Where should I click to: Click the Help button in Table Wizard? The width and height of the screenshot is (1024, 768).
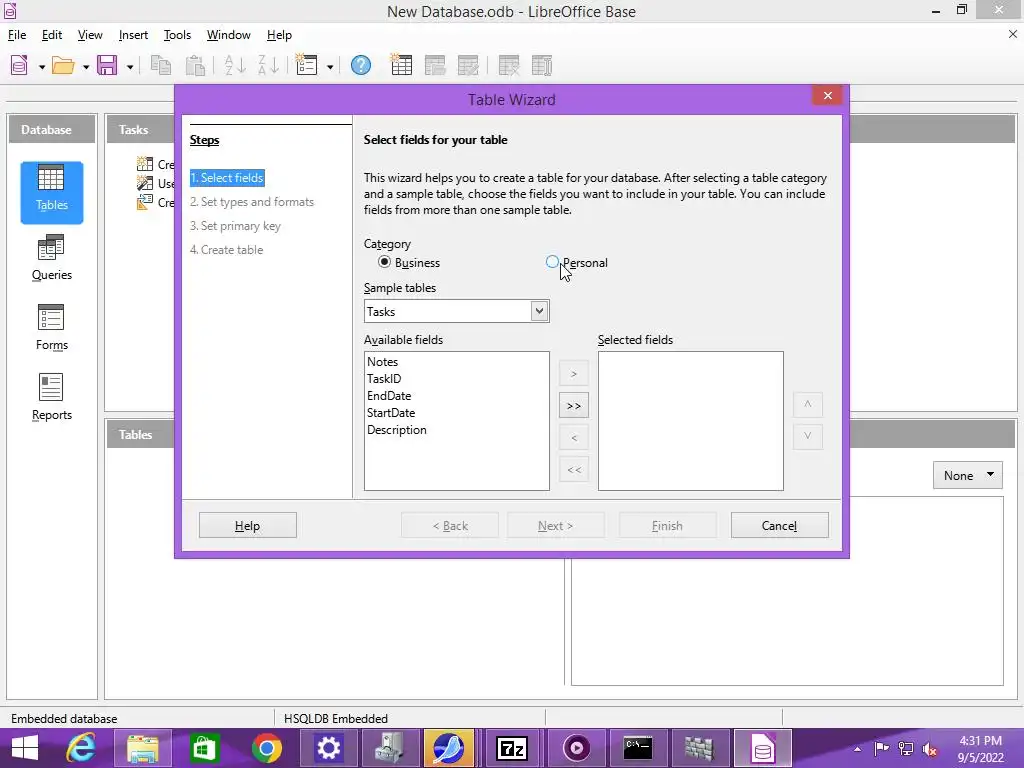(248, 525)
